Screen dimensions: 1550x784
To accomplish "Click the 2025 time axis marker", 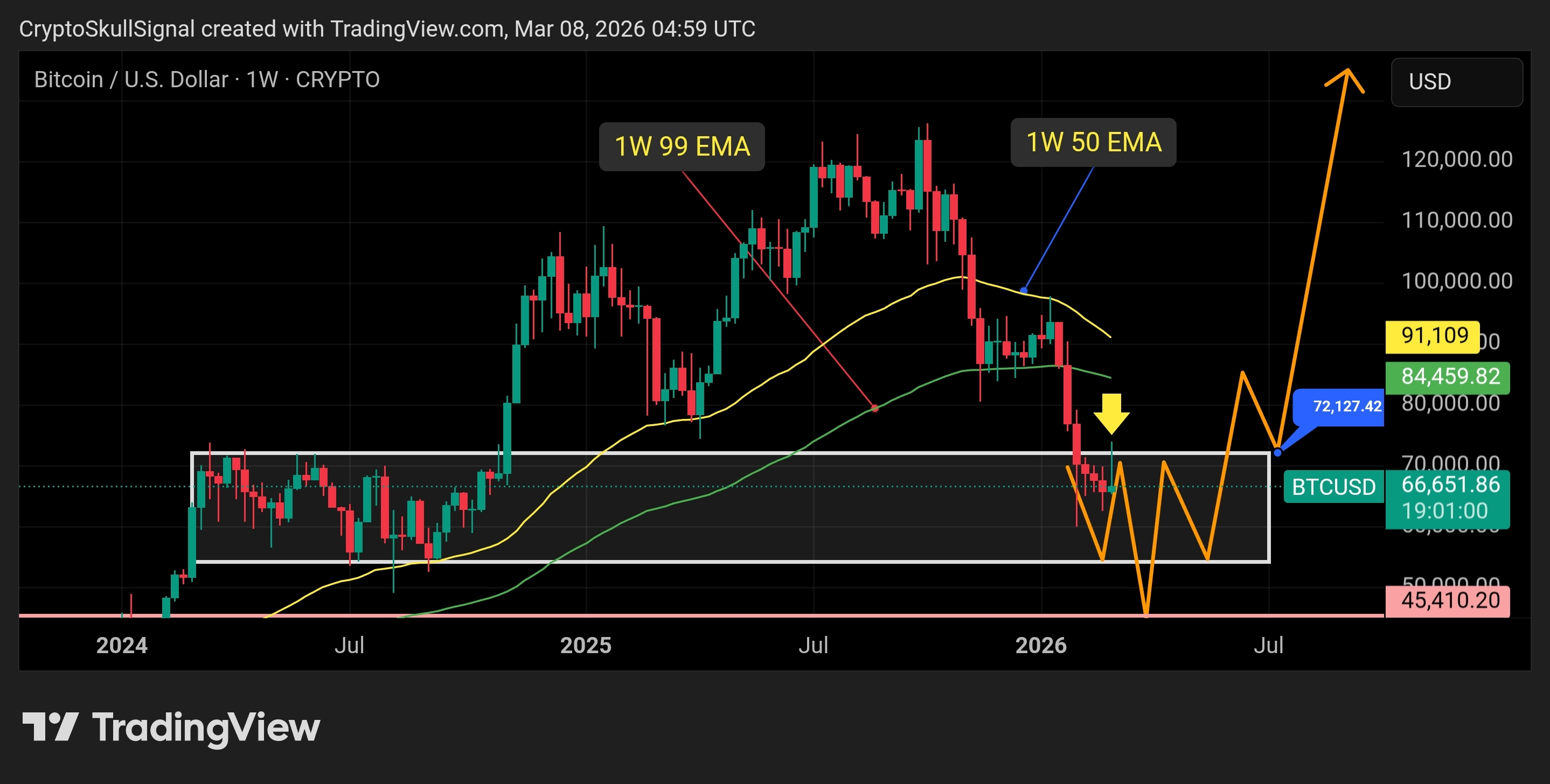I will (x=586, y=645).
